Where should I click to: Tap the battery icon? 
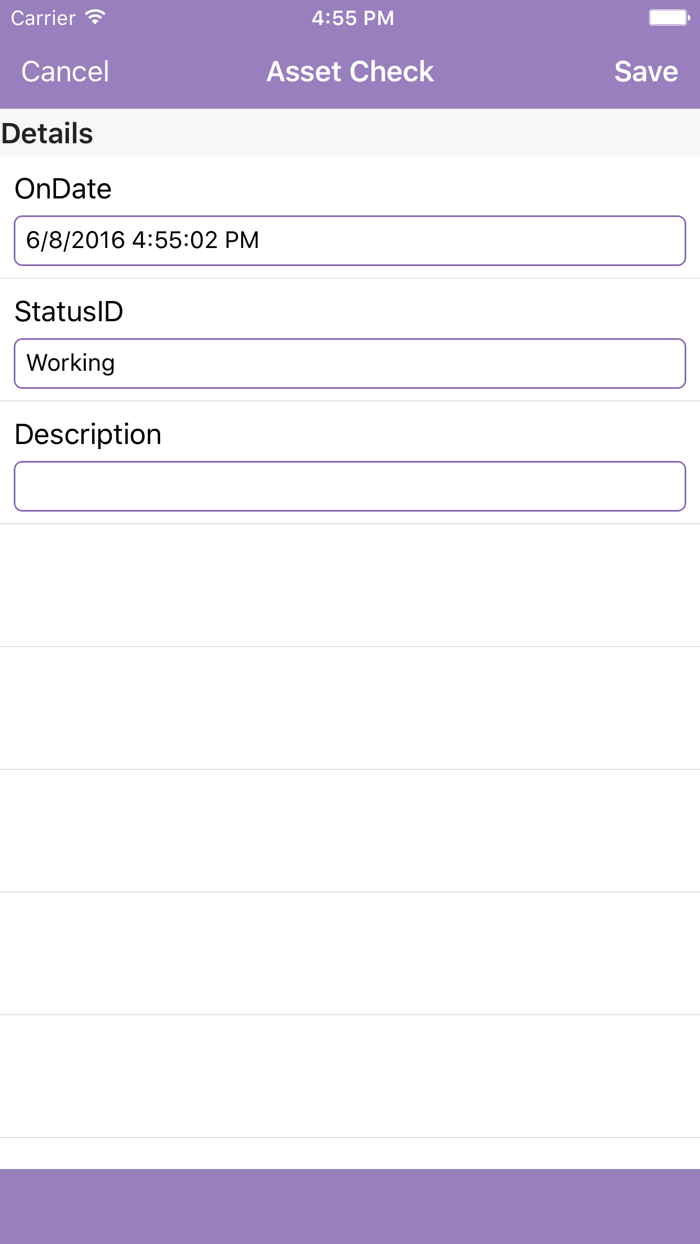click(x=667, y=18)
